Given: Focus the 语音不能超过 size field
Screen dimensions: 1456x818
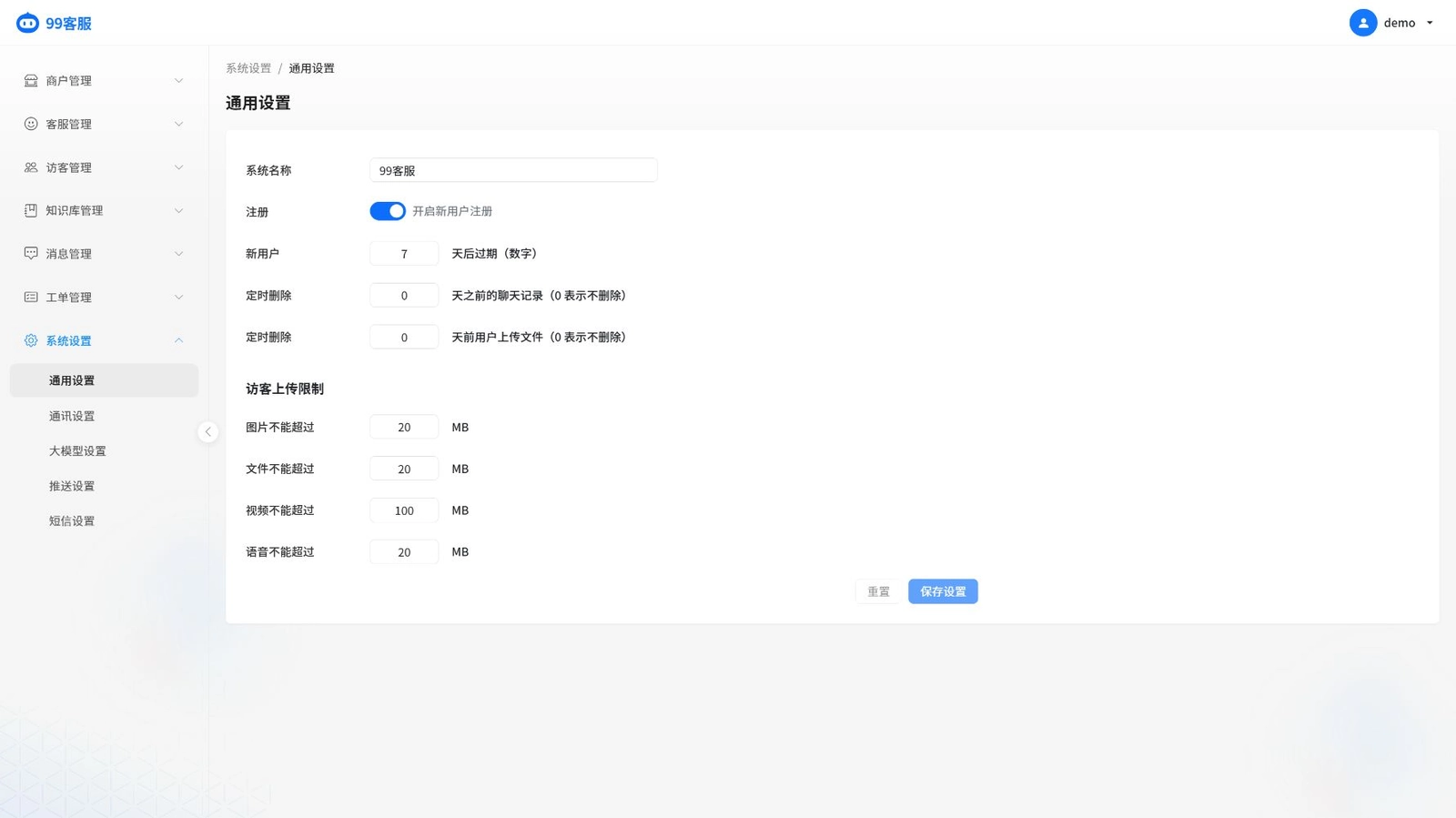Looking at the screenshot, I should [404, 552].
